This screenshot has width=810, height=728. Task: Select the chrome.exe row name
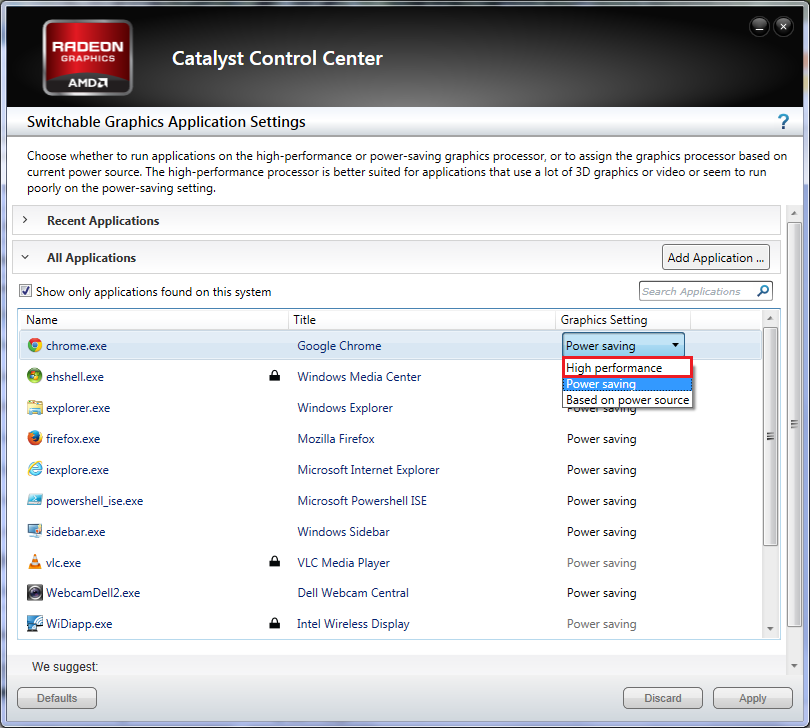[x=76, y=346]
